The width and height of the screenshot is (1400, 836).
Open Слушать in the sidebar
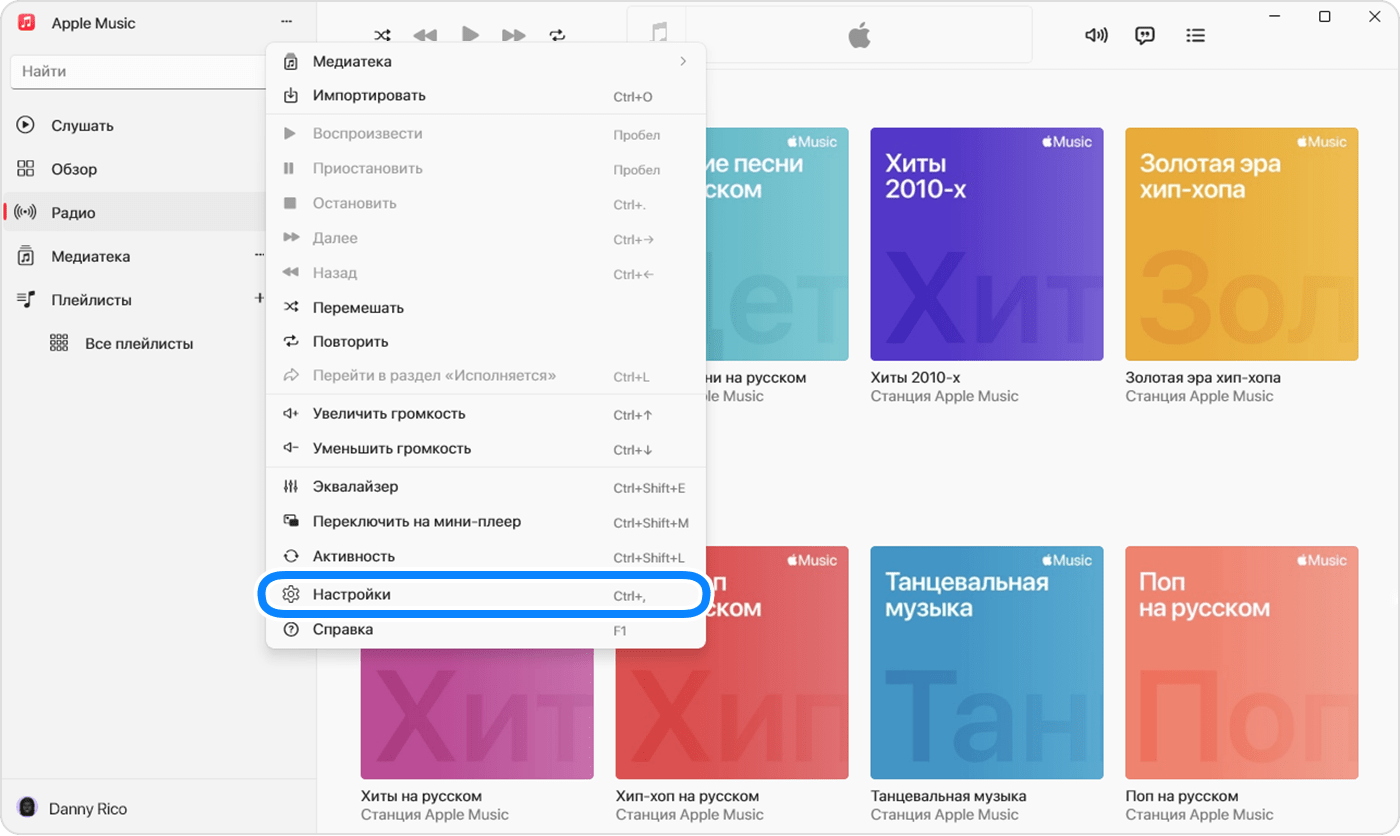134,126
